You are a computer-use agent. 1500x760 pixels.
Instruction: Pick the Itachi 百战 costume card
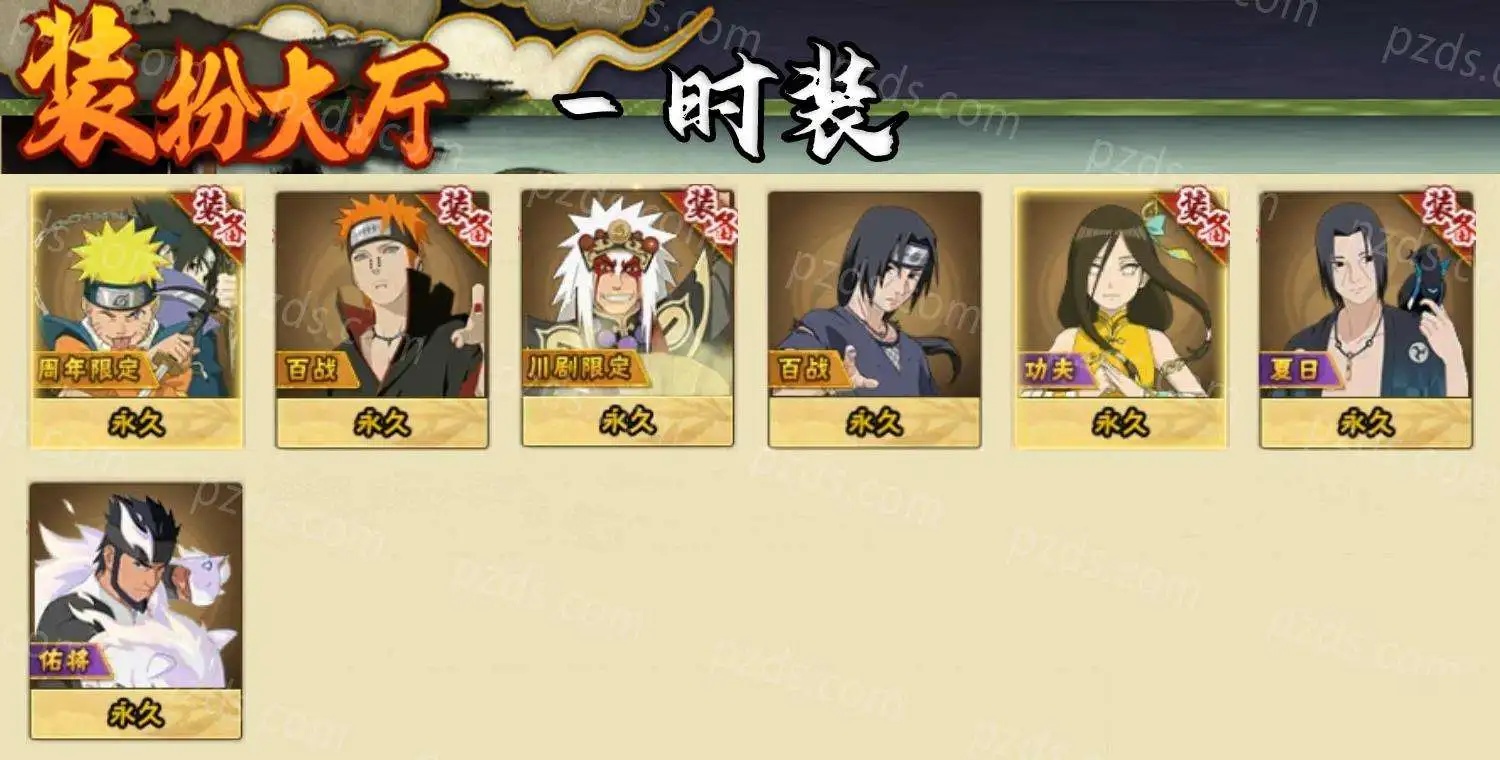click(874, 319)
